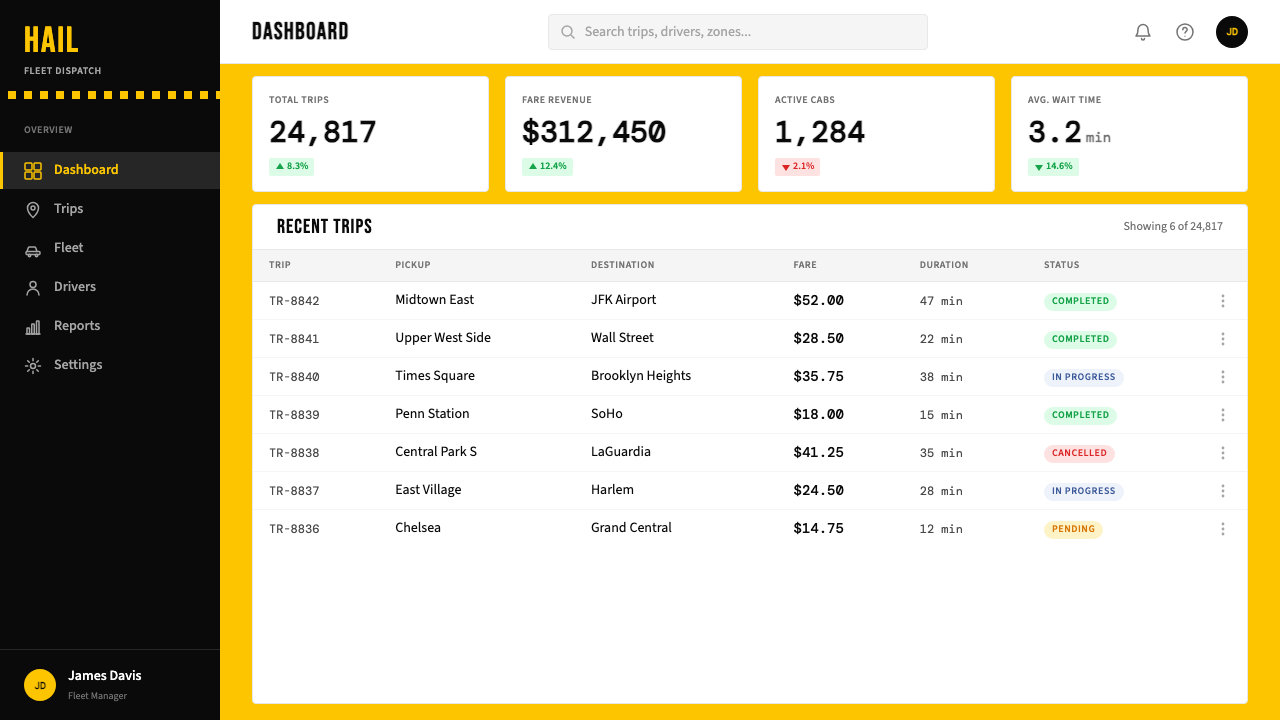
Task: Click trip ID TR-8838
Action: 294,453
